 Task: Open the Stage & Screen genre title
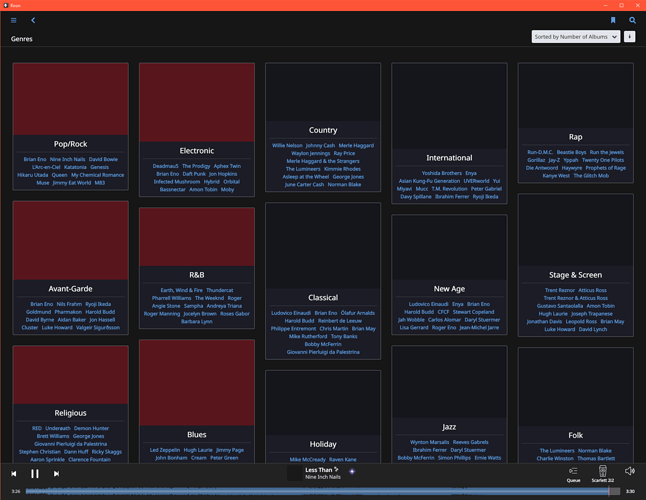tap(576, 275)
